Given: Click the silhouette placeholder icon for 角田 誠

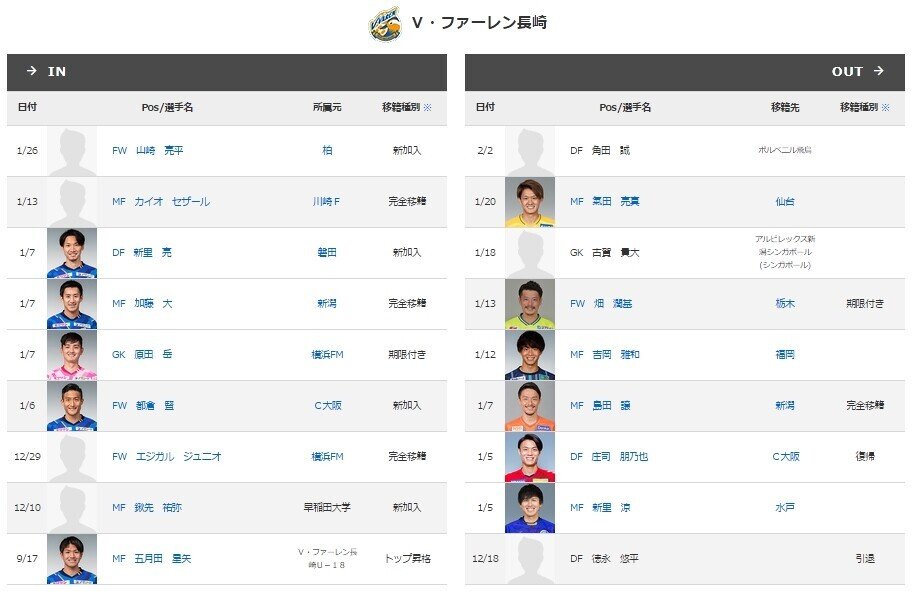Looking at the screenshot, I should pos(531,150).
